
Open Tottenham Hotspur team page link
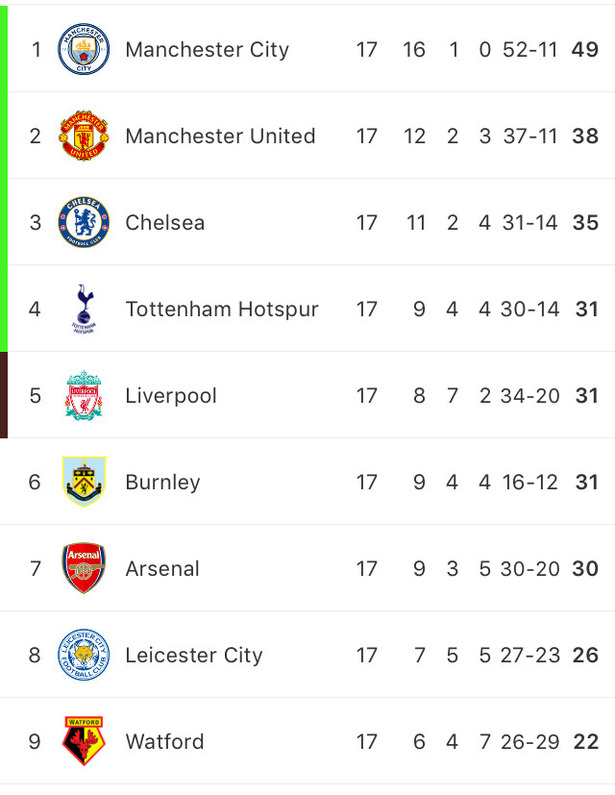coord(222,309)
